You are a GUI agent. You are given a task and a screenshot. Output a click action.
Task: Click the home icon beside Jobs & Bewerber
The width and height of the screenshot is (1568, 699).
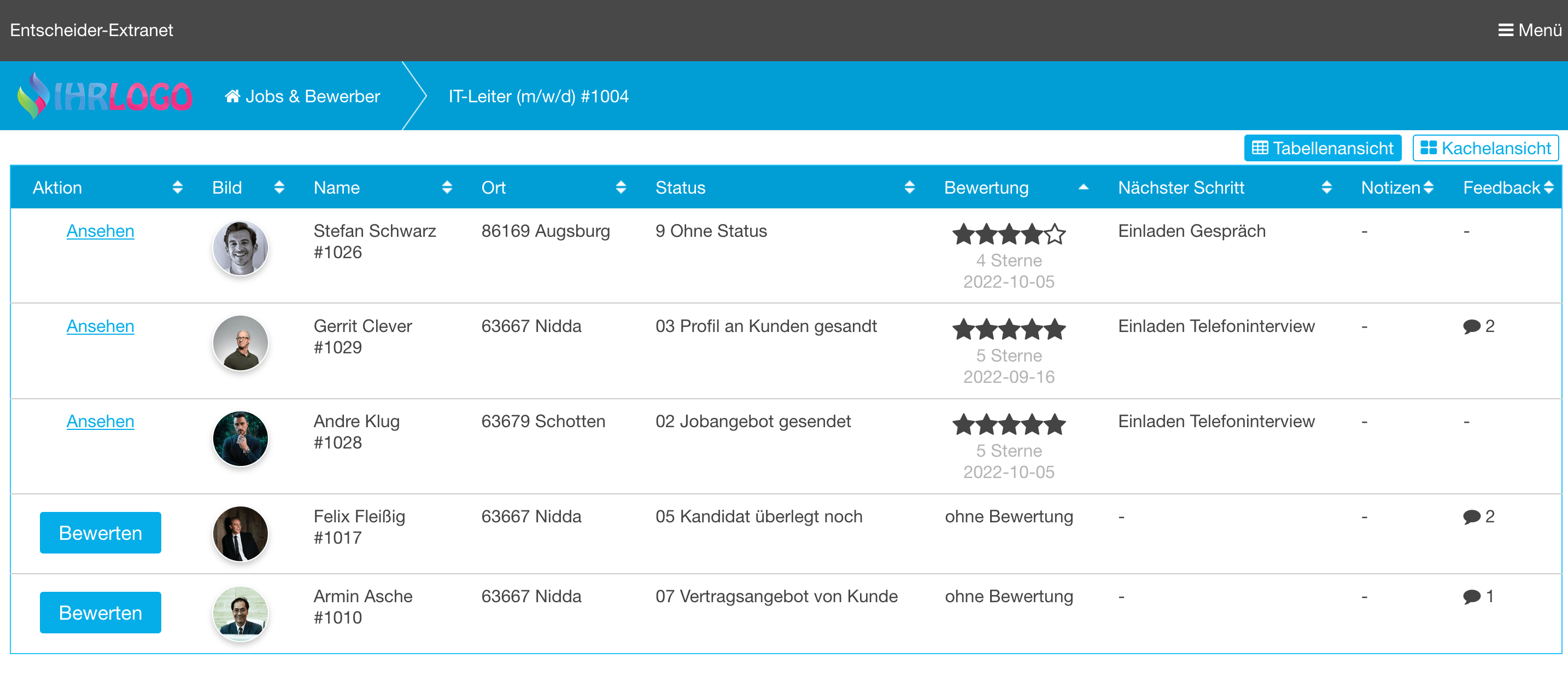(x=232, y=96)
